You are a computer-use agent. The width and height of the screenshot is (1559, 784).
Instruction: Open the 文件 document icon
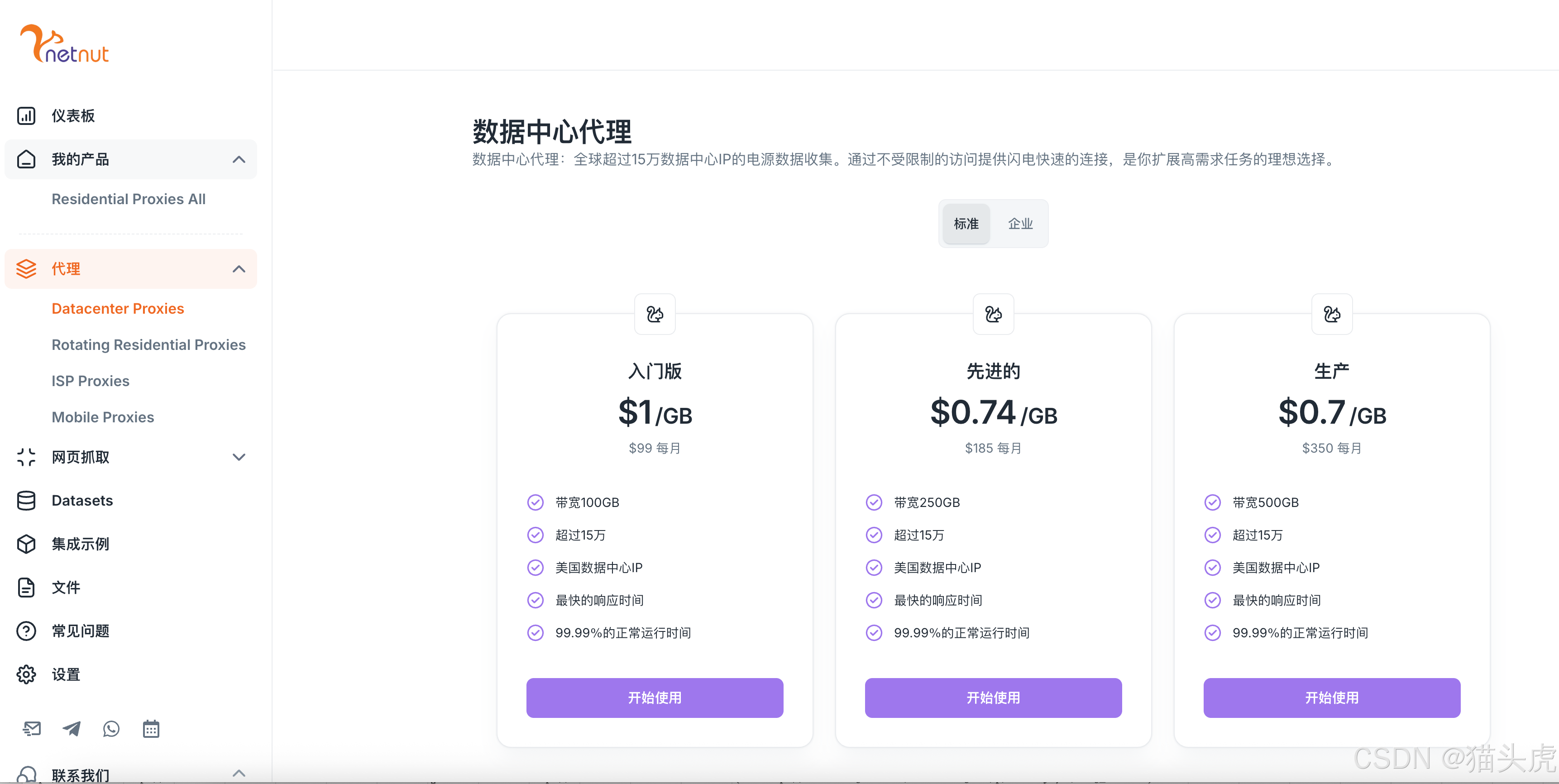click(x=26, y=587)
